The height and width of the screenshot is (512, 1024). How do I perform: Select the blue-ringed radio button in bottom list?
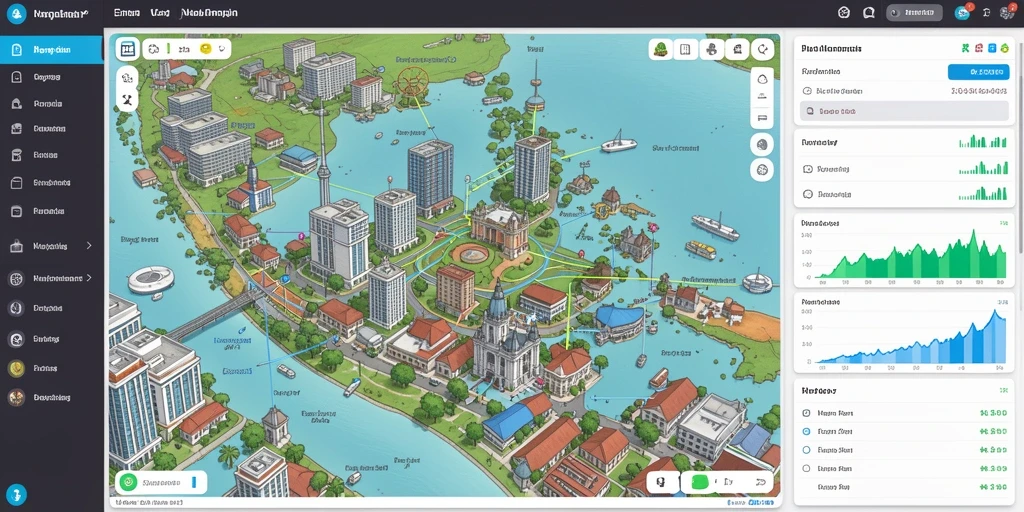click(806, 432)
